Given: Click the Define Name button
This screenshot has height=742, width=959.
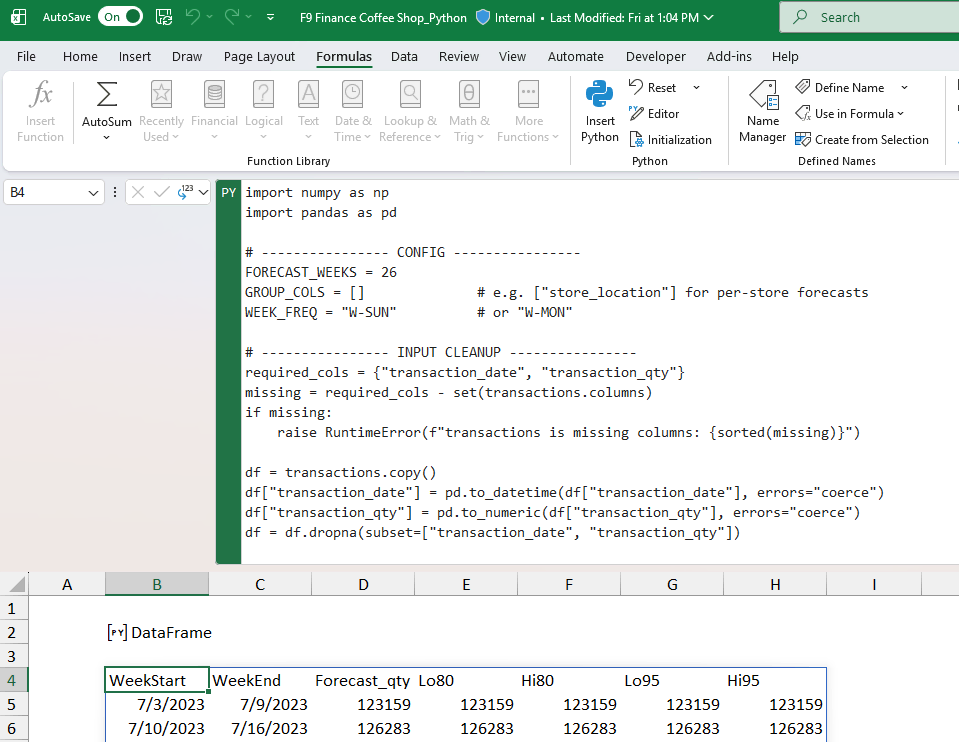Looking at the screenshot, I should coord(844,87).
